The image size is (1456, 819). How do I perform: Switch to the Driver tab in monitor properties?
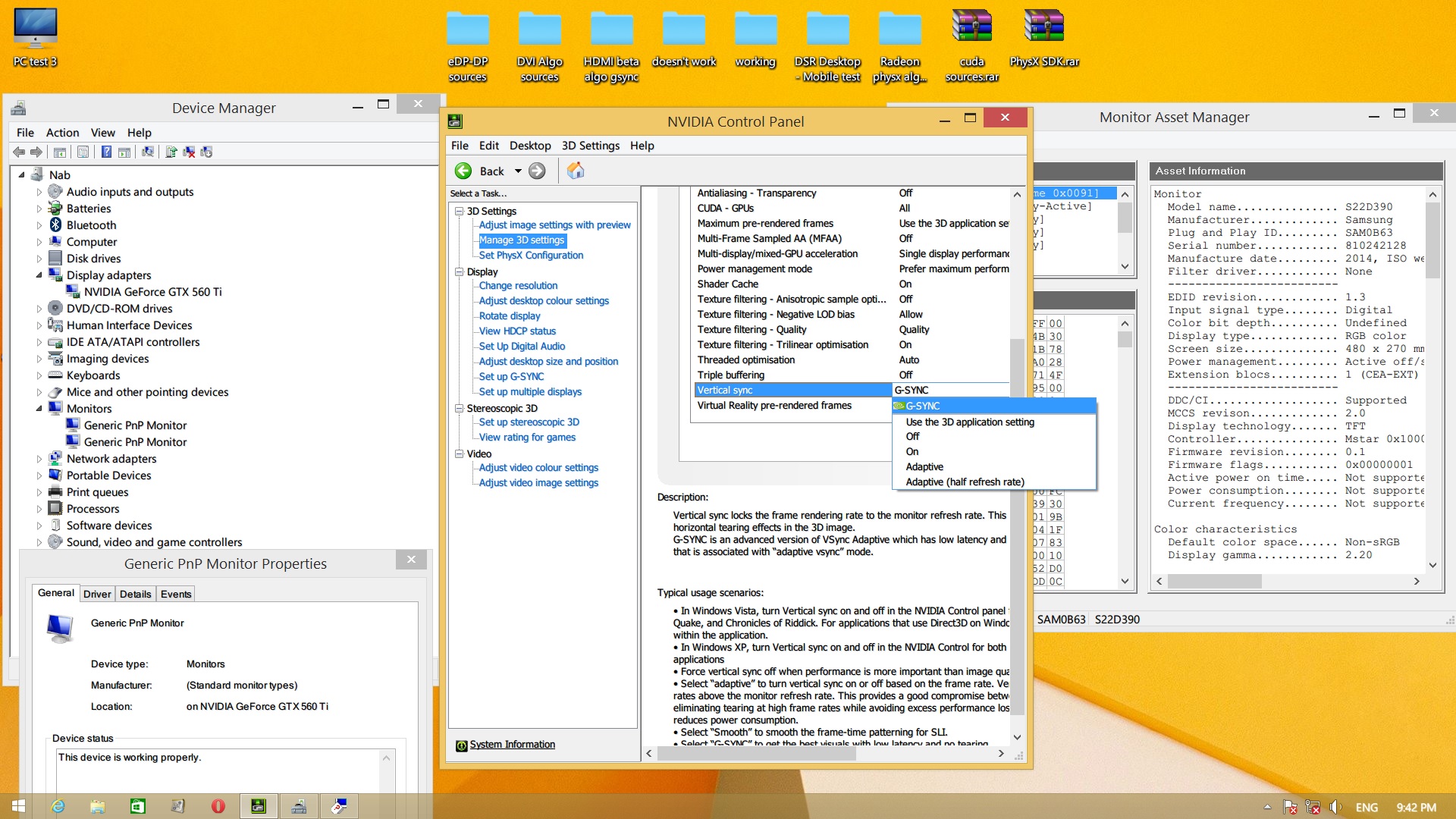97,594
